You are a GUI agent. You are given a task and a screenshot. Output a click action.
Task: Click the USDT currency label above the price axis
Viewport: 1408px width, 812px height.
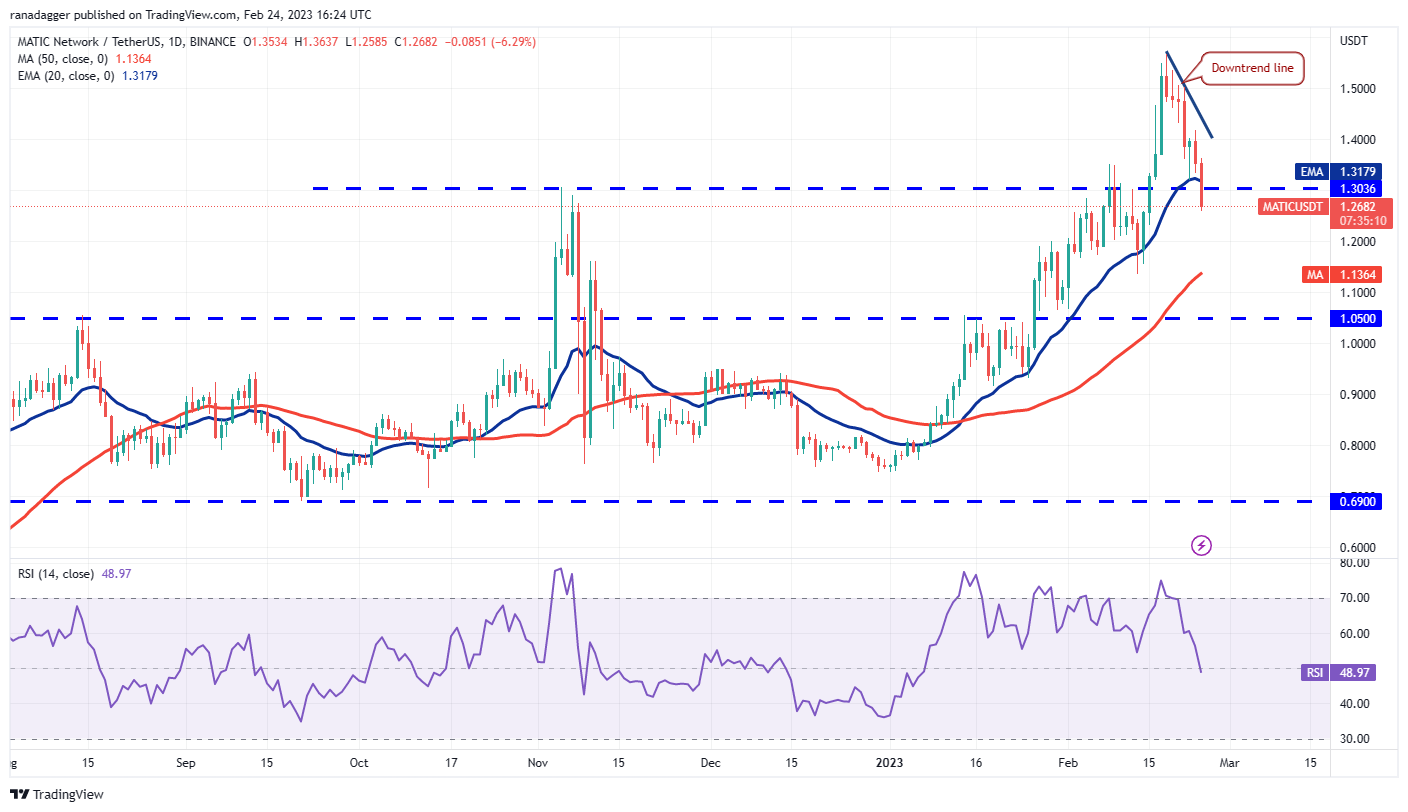(1354, 40)
